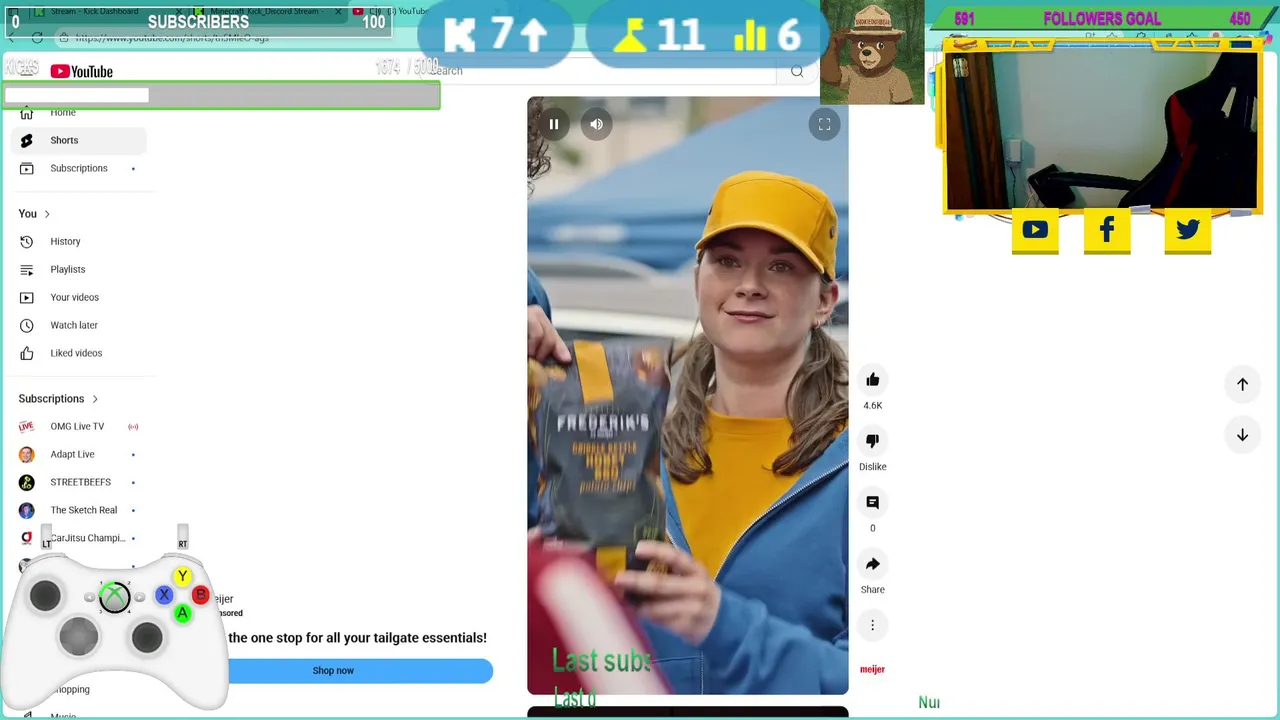Pause the playing Short video

[553, 124]
